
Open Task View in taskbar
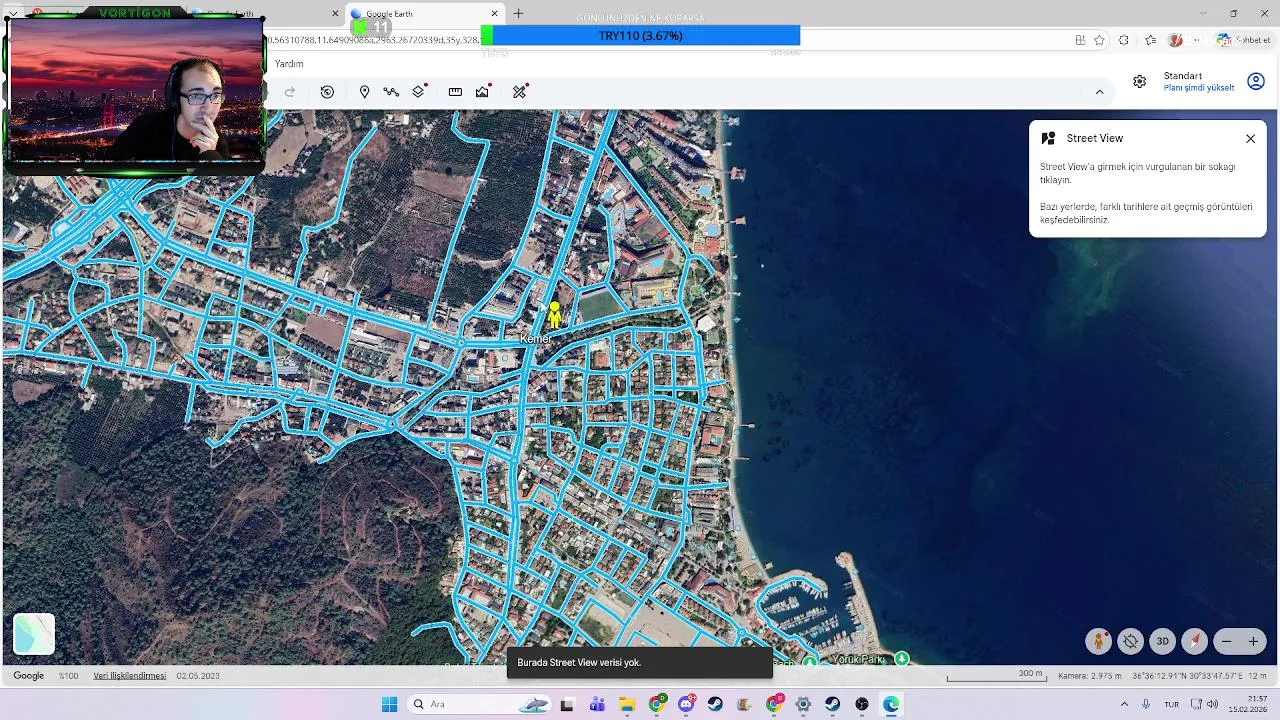click(567, 704)
